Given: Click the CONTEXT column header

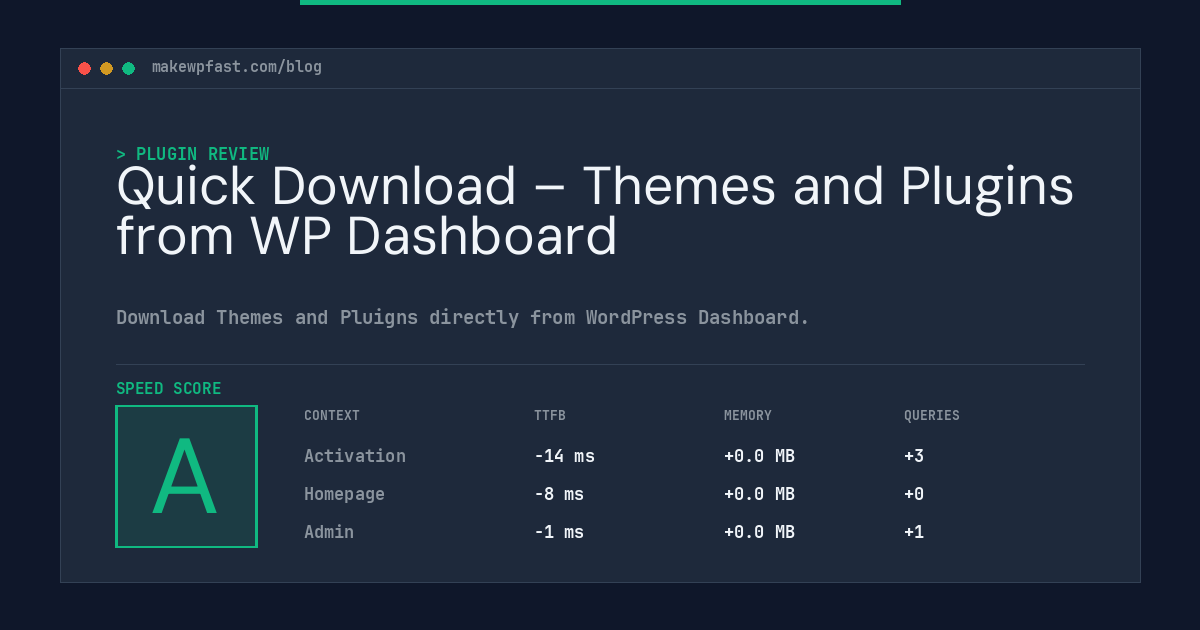Looking at the screenshot, I should point(332,416).
